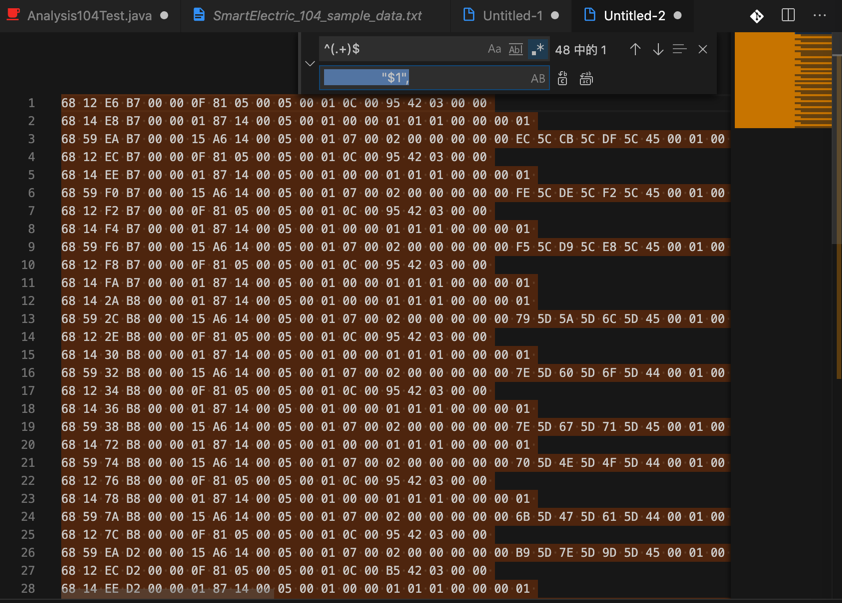
Task: Click '6B' on line 24
Action: 522,517
